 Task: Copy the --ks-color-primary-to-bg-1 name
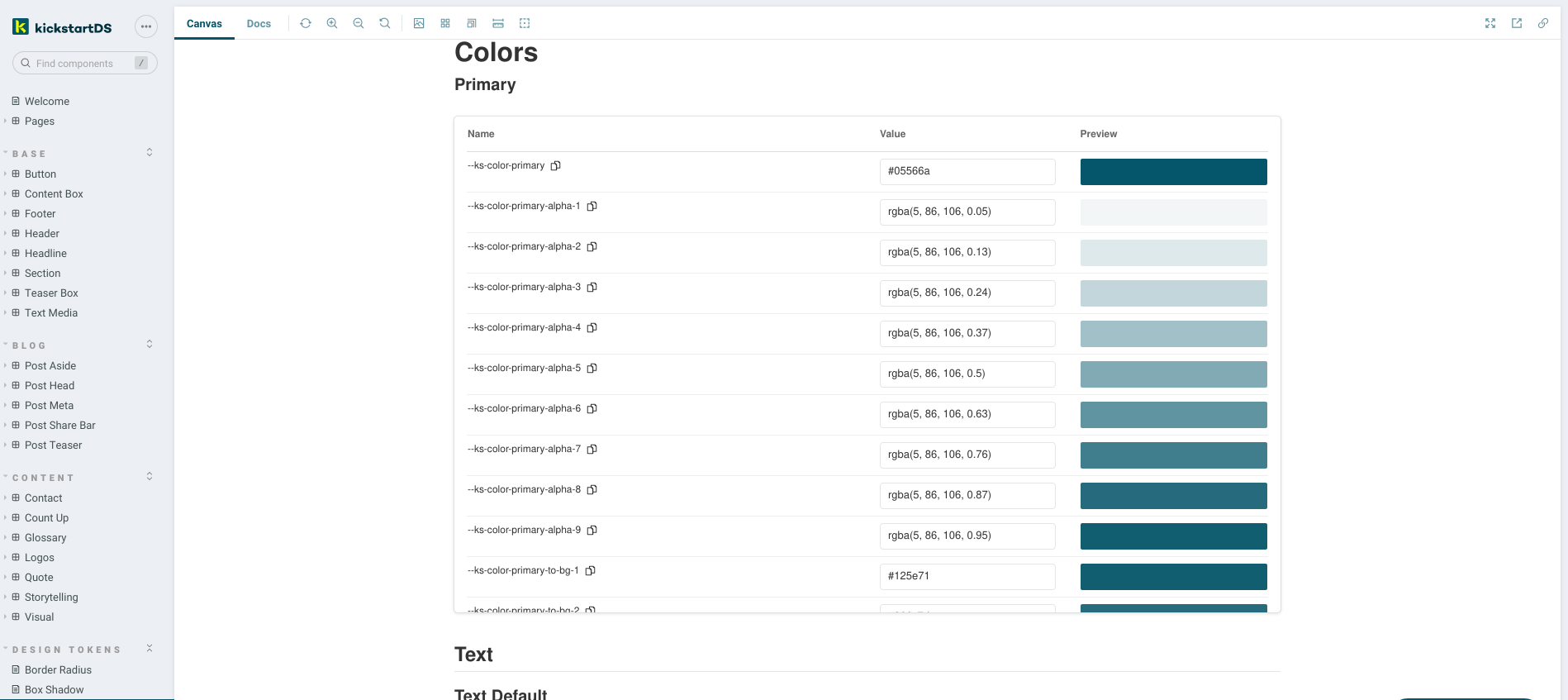[x=590, y=570]
